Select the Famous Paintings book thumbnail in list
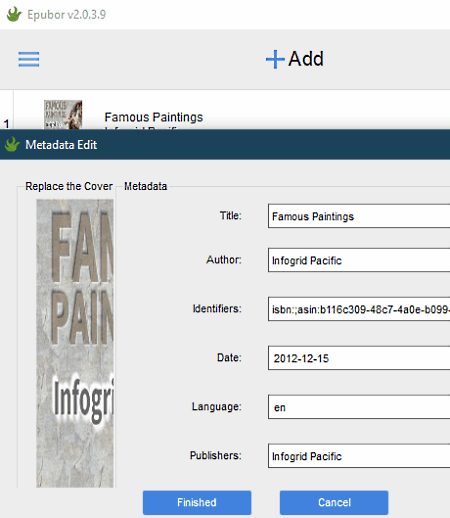This screenshot has width=450, height=518. click(63, 115)
